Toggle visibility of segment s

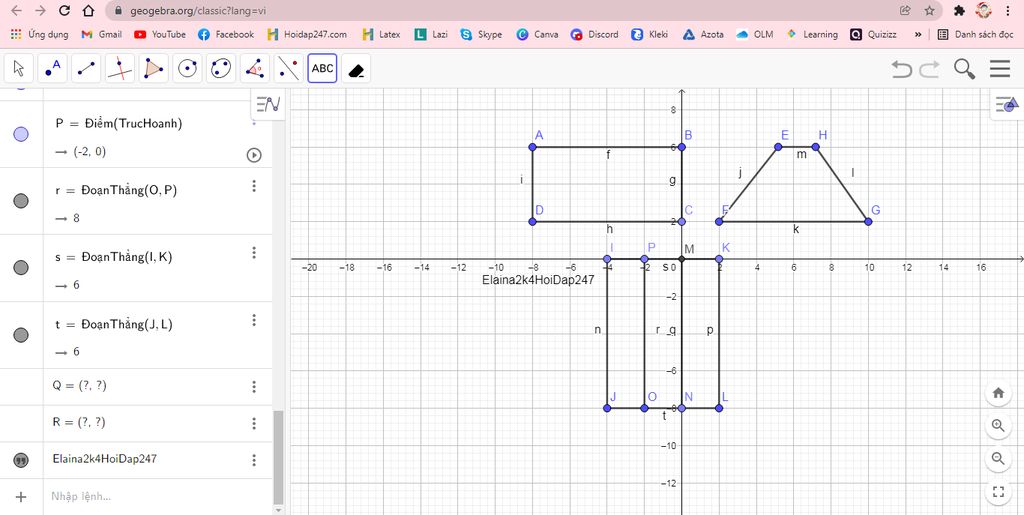[x=21, y=268]
